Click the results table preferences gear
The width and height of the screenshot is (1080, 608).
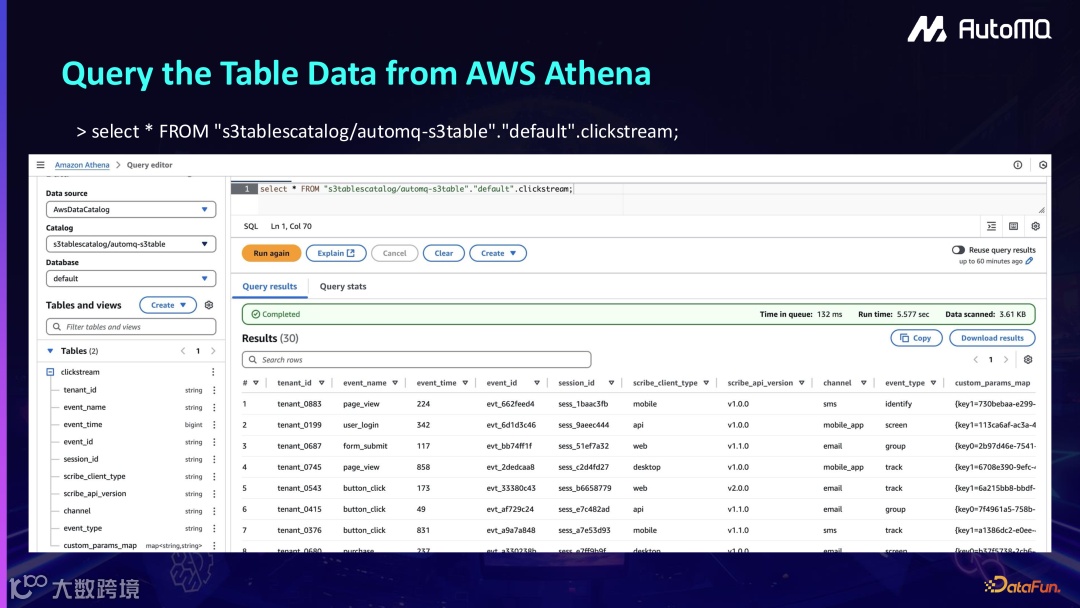tap(1028, 360)
